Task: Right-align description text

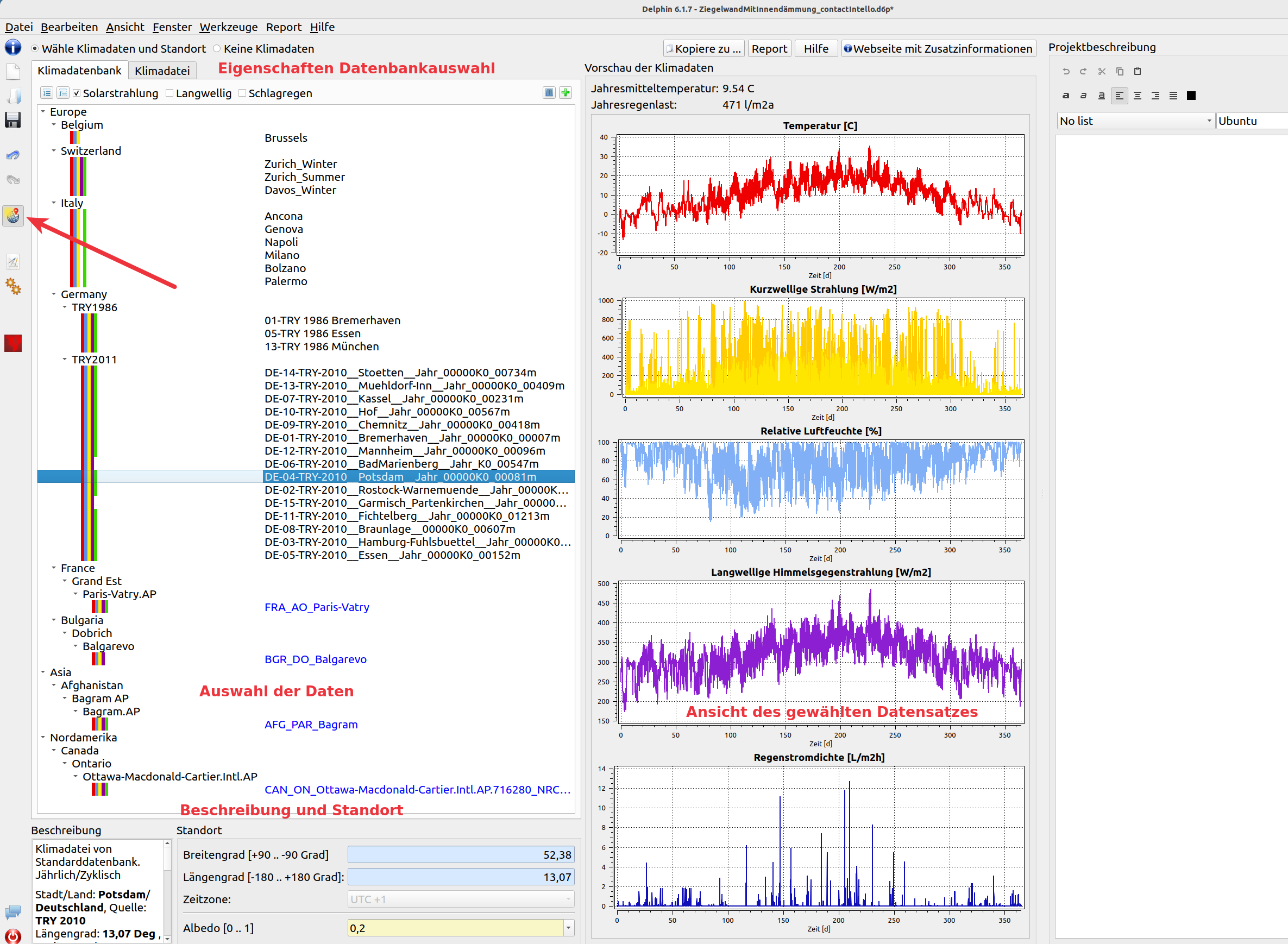Action: click(1155, 96)
